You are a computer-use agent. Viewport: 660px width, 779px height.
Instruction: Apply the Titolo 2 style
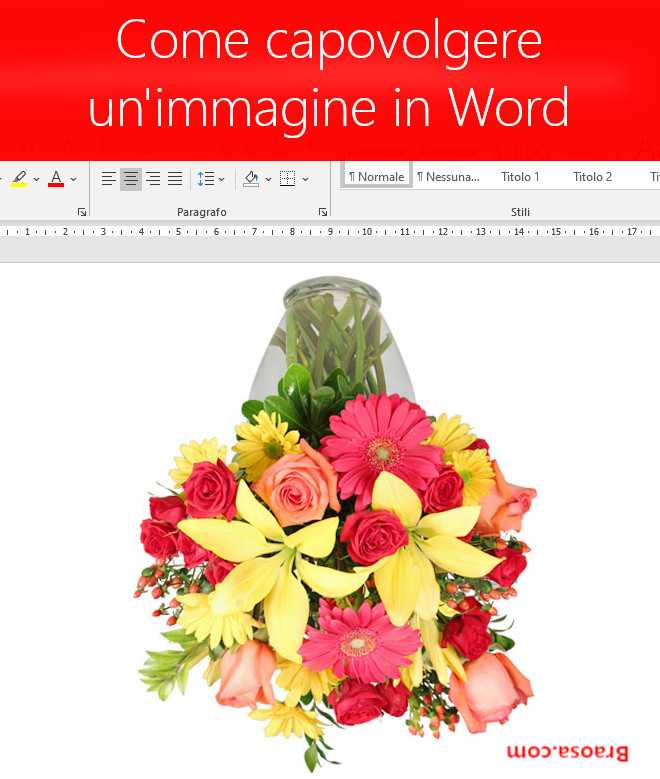click(x=592, y=177)
